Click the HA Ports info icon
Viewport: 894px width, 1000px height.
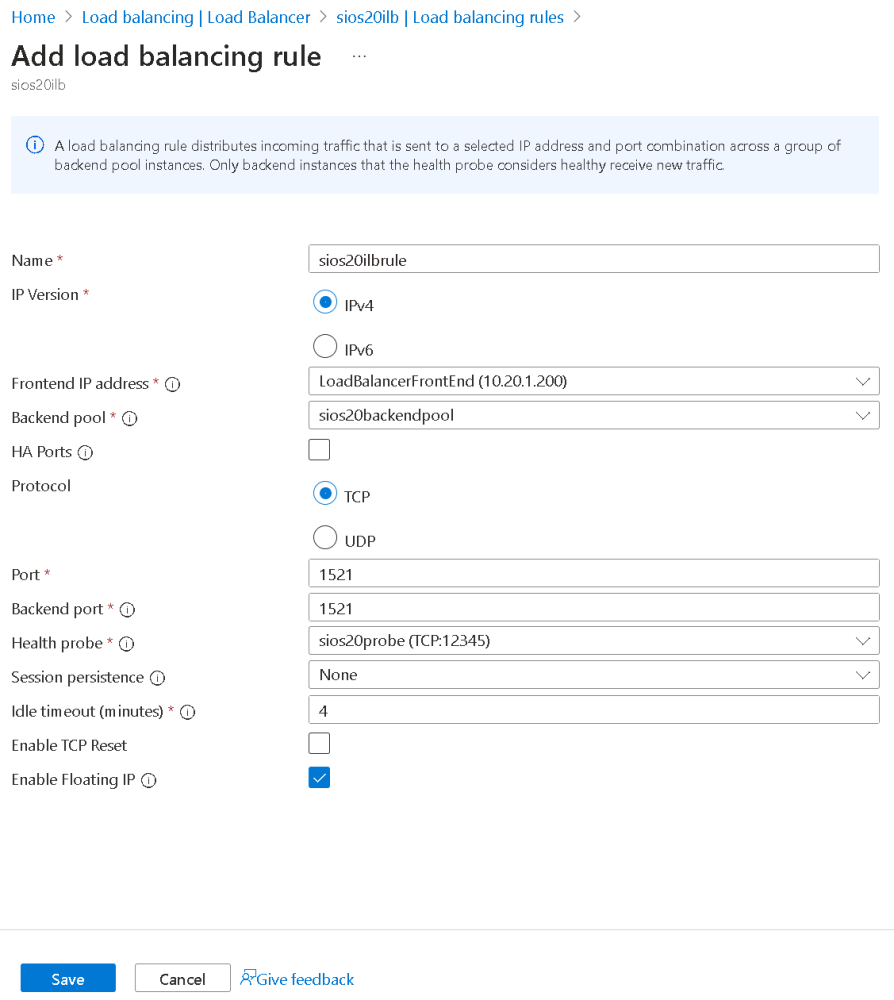(x=85, y=453)
